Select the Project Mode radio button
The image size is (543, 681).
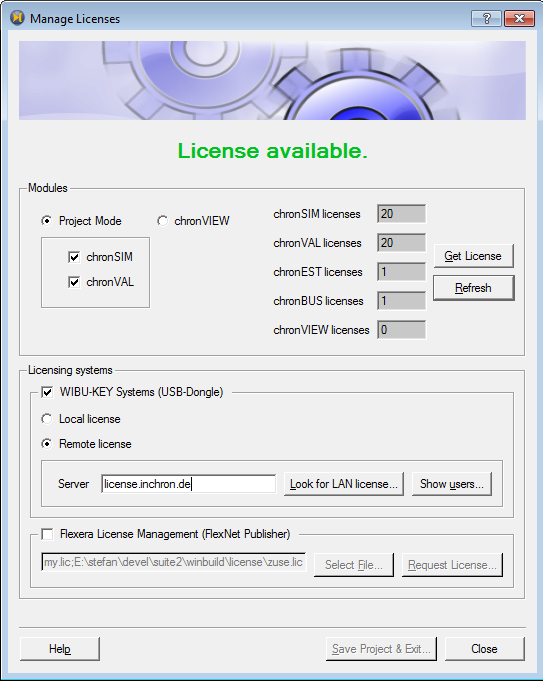tap(46, 221)
